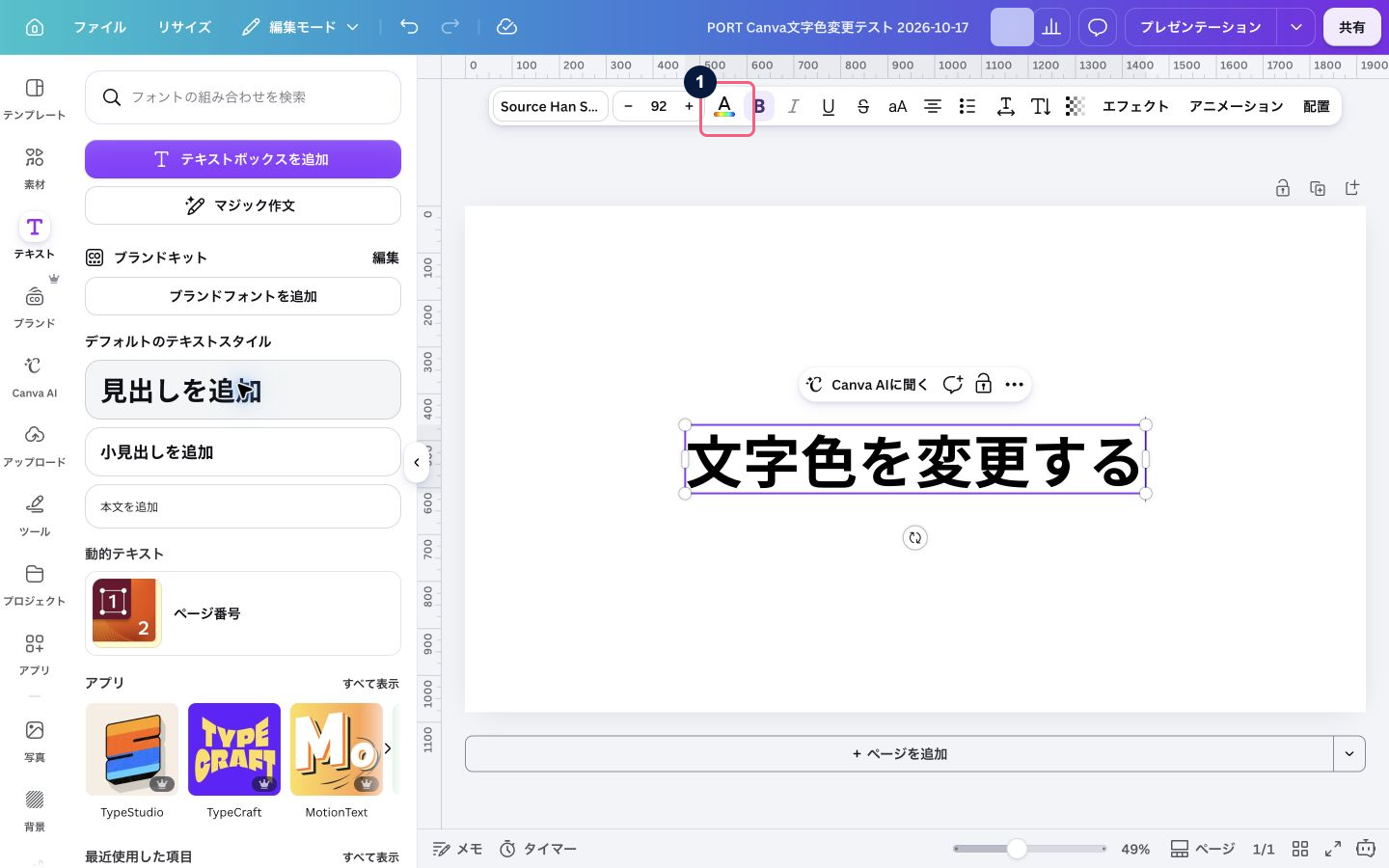Open the comments speech bubble
Viewport: 1389px width, 868px height.
[x=1098, y=27]
